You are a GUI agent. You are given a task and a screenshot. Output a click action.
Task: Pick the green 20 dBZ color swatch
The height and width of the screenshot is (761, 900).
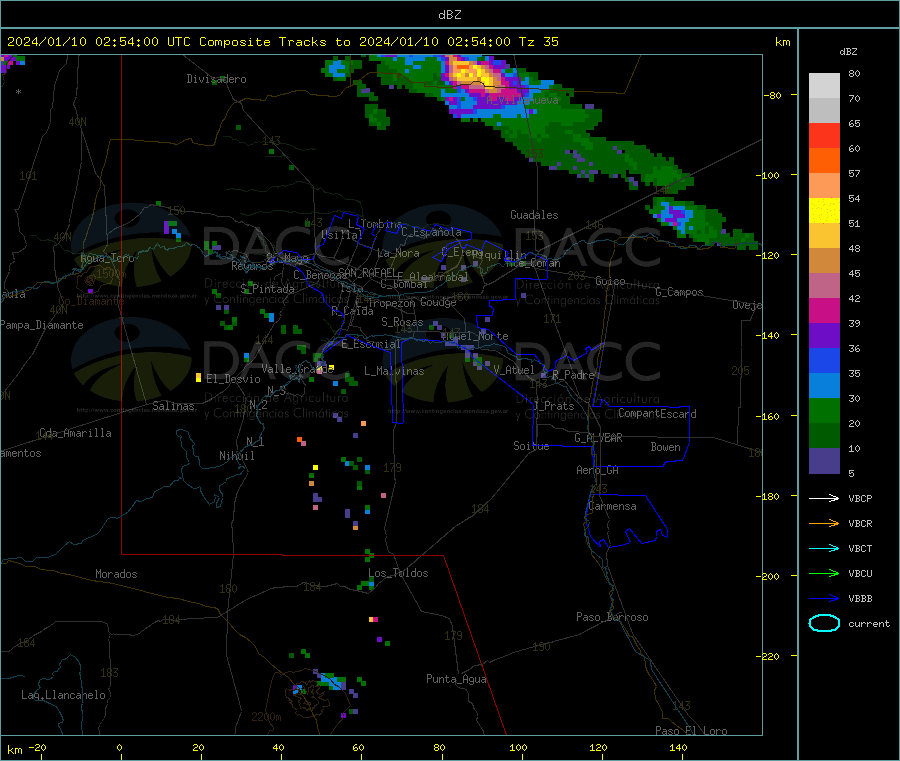pos(824,410)
